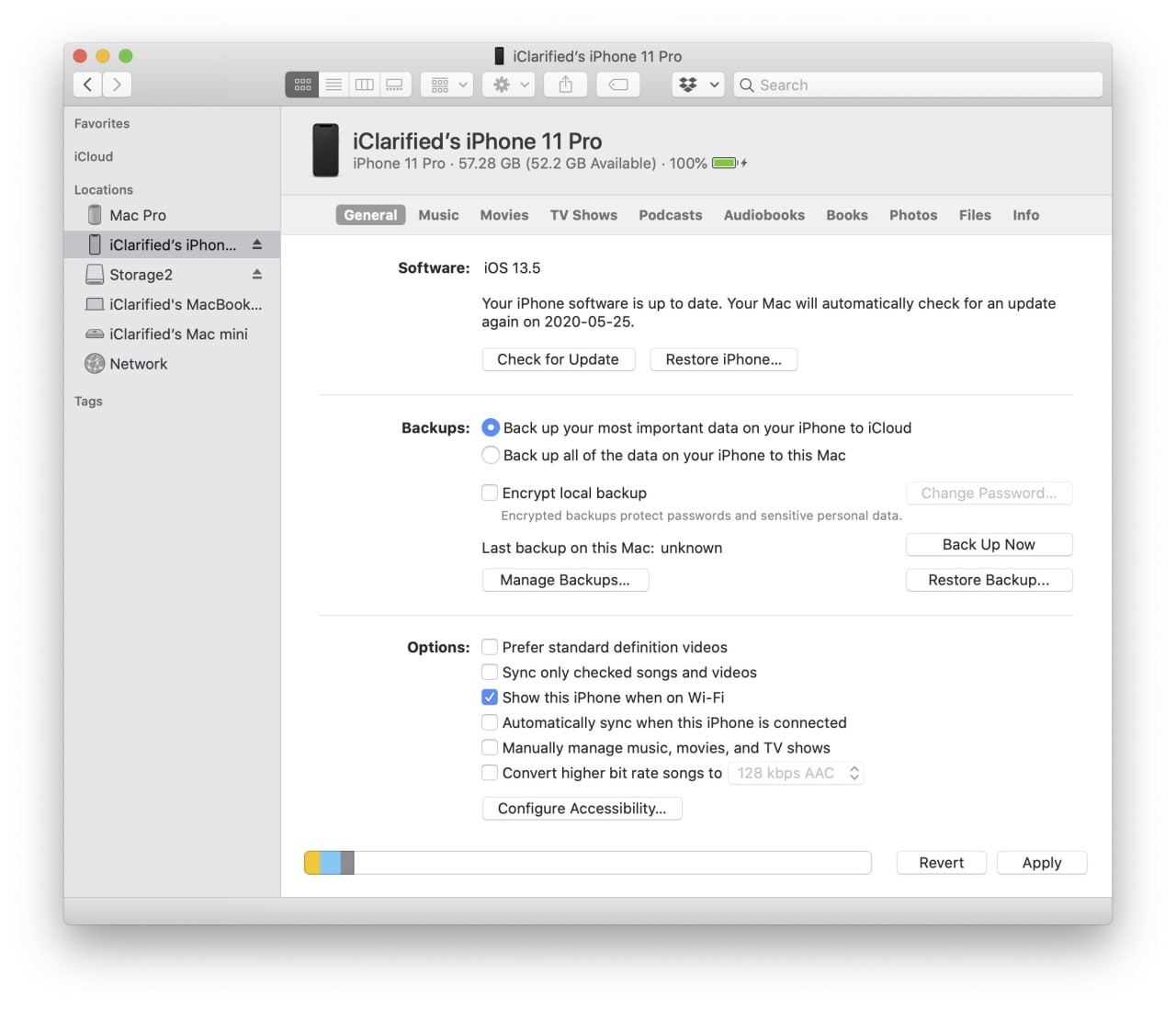Switch Finder to icon view
Viewport: 1176px width, 1009px height.
(x=302, y=85)
